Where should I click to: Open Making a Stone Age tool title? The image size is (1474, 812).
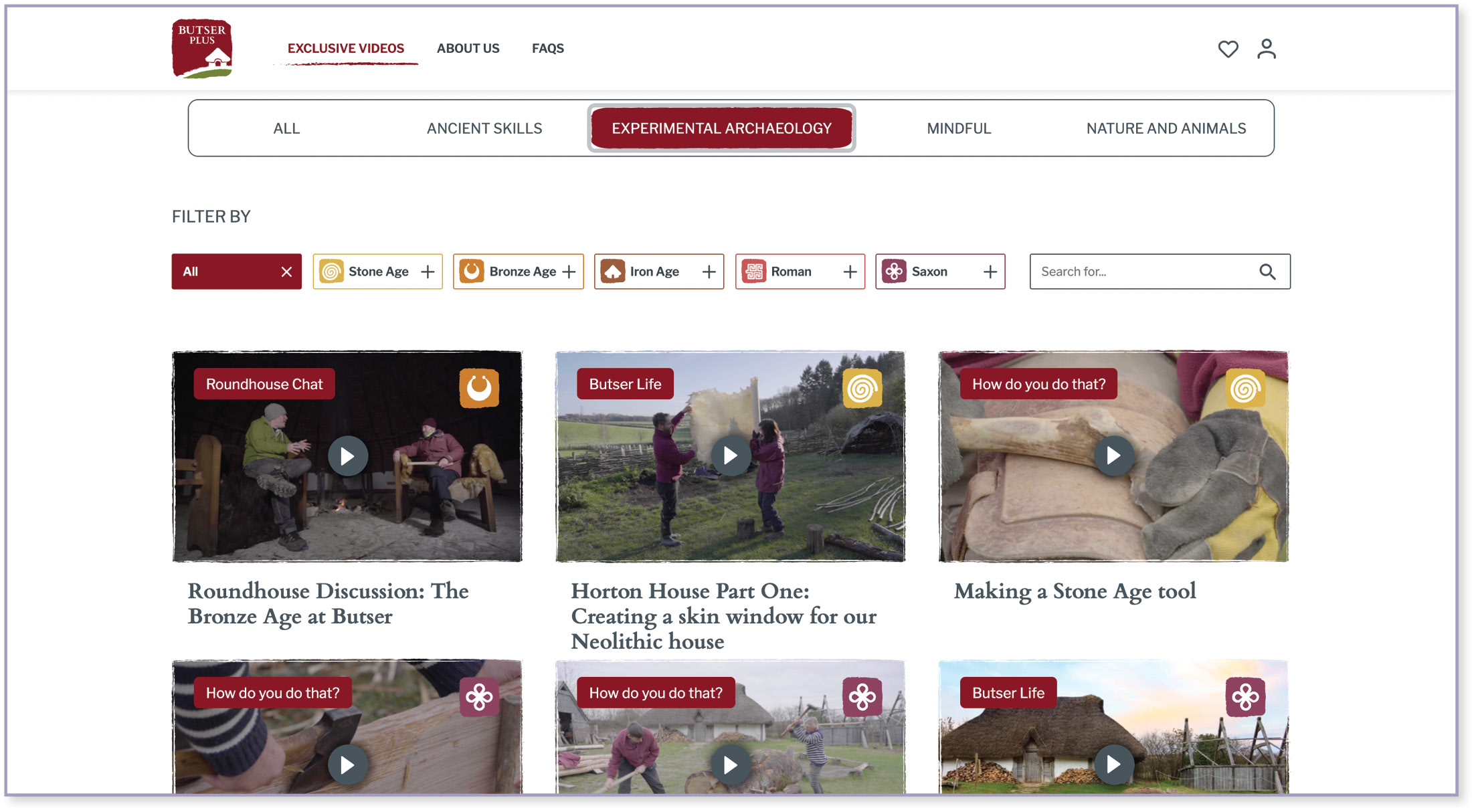(x=1075, y=591)
